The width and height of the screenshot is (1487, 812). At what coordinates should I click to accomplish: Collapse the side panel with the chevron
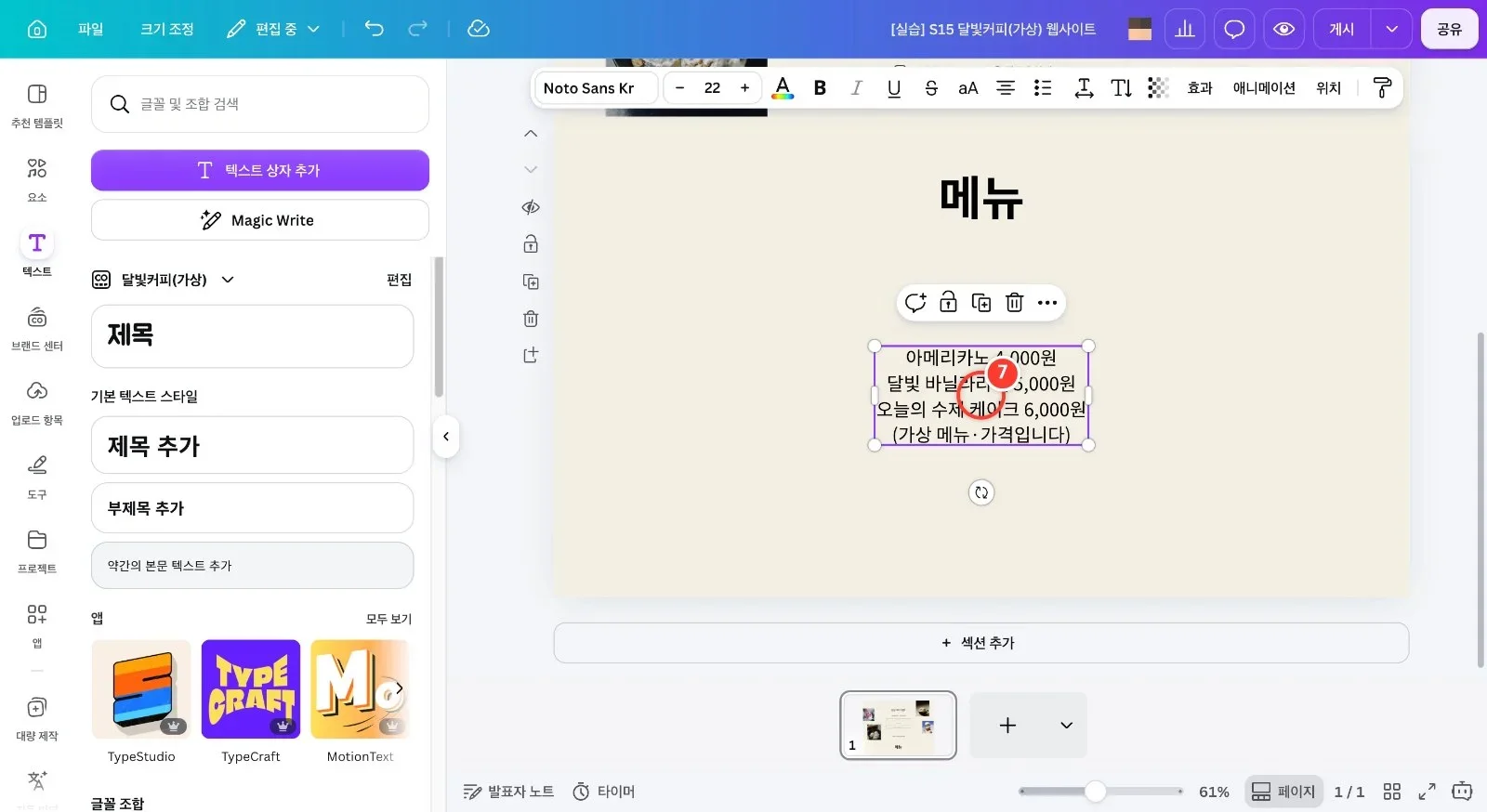446,437
